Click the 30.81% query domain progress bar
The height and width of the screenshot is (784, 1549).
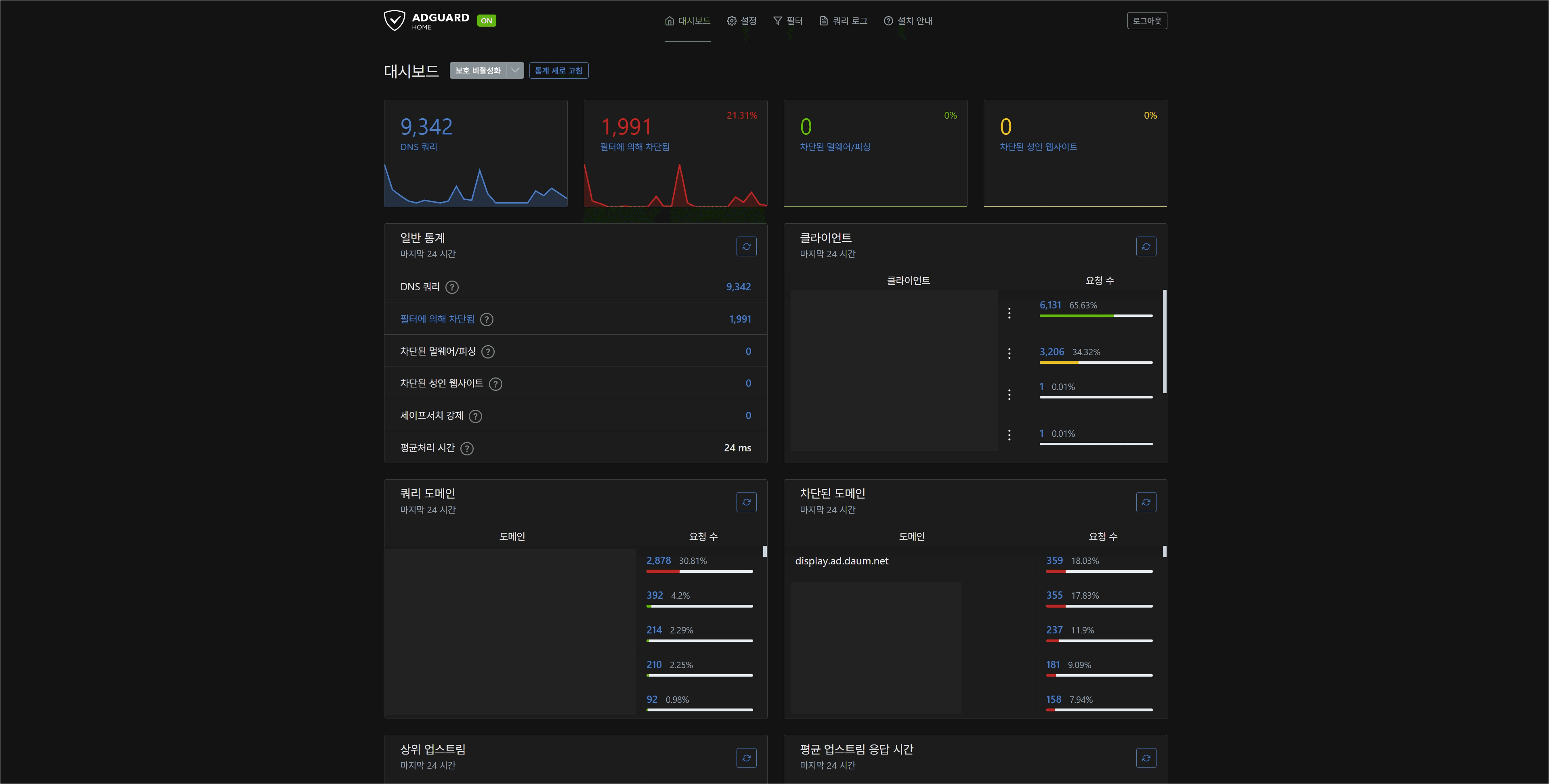point(699,572)
